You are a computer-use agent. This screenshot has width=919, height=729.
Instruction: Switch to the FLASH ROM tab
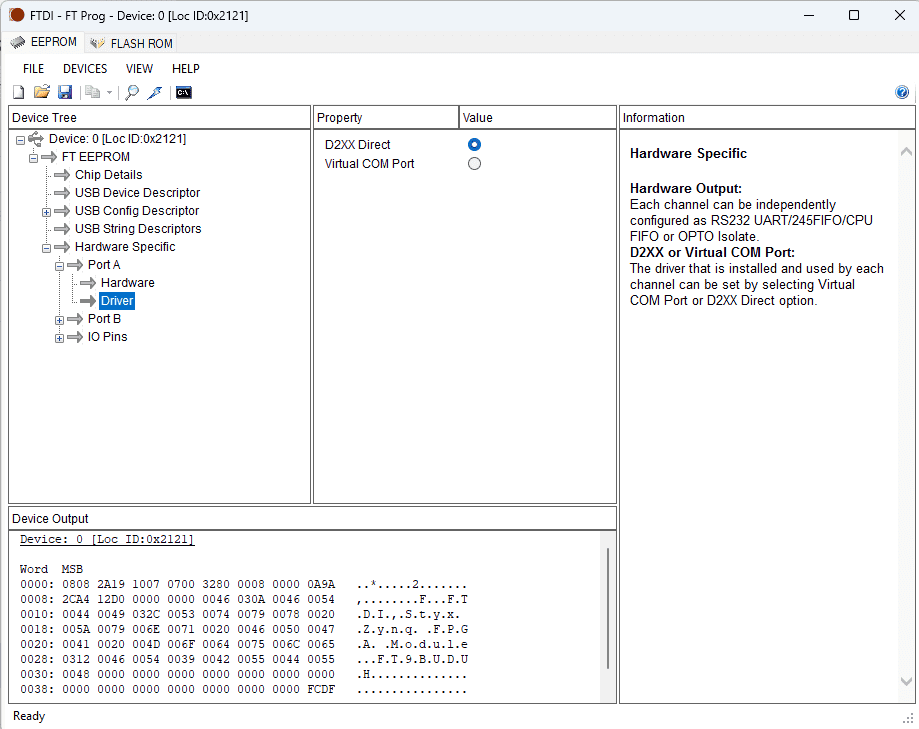click(x=131, y=43)
